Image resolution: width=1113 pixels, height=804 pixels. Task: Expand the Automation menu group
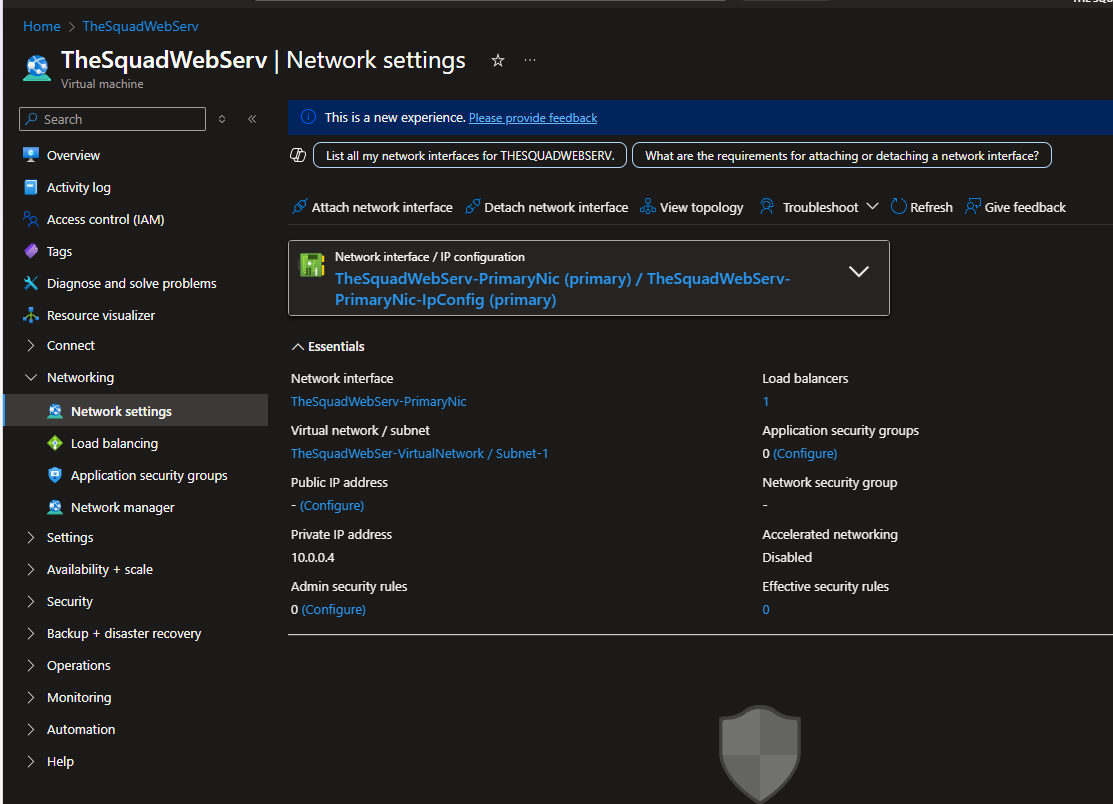[x=31, y=729]
